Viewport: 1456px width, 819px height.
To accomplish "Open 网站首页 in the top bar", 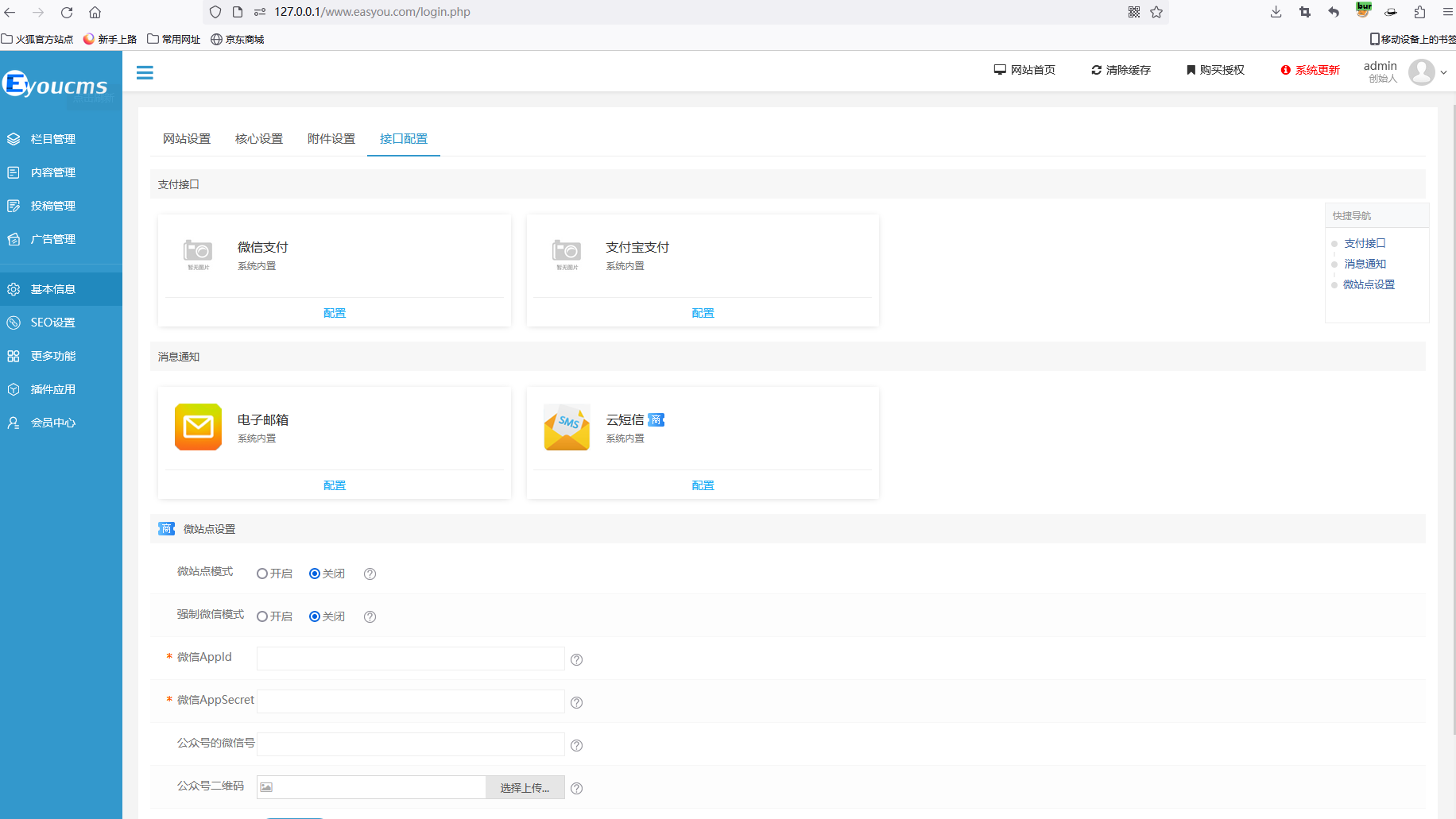I will coord(1024,70).
